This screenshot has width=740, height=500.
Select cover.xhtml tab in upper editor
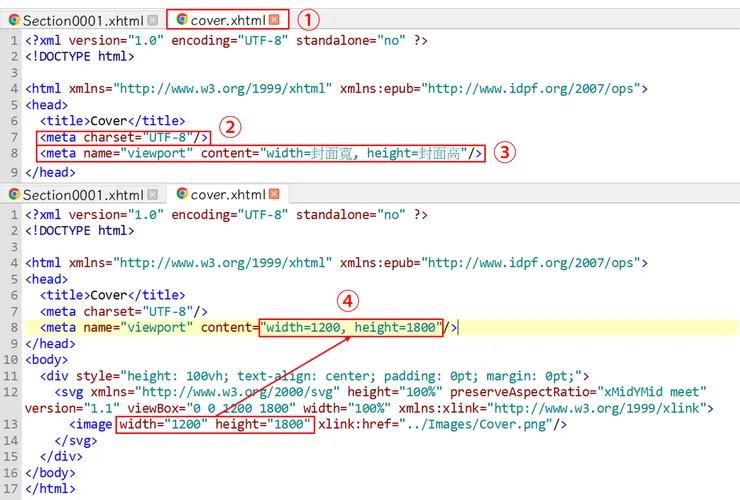[x=227, y=20]
